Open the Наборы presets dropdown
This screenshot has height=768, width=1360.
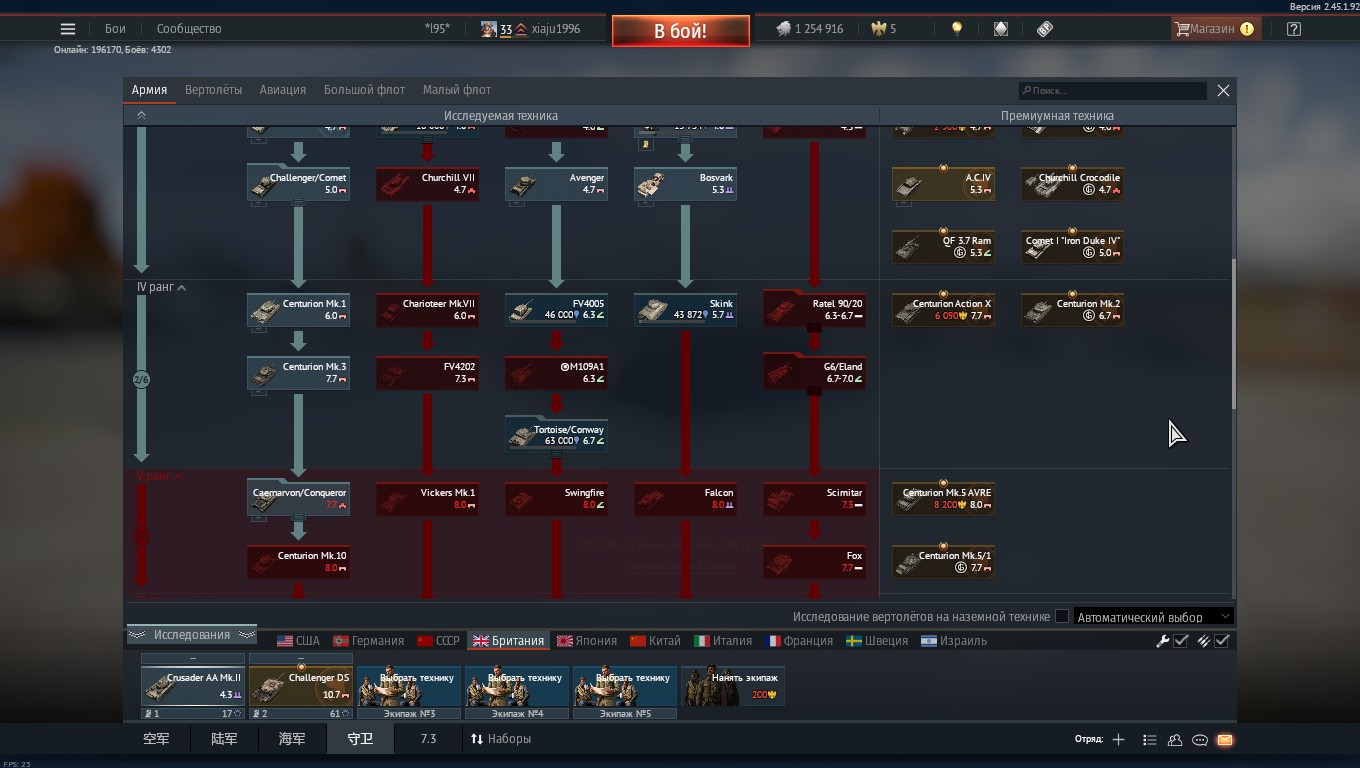click(x=501, y=739)
